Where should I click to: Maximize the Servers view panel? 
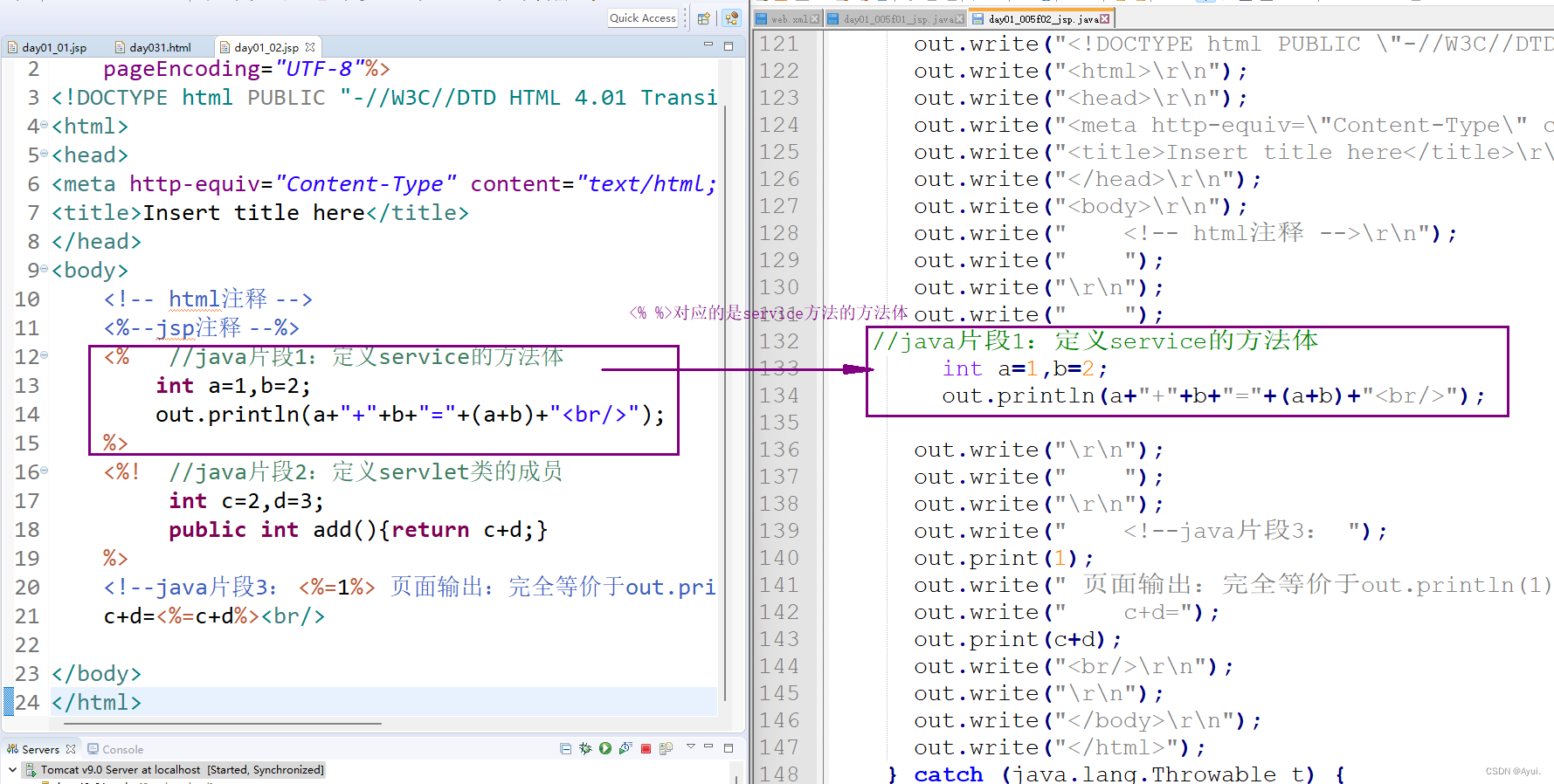(729, 747)
